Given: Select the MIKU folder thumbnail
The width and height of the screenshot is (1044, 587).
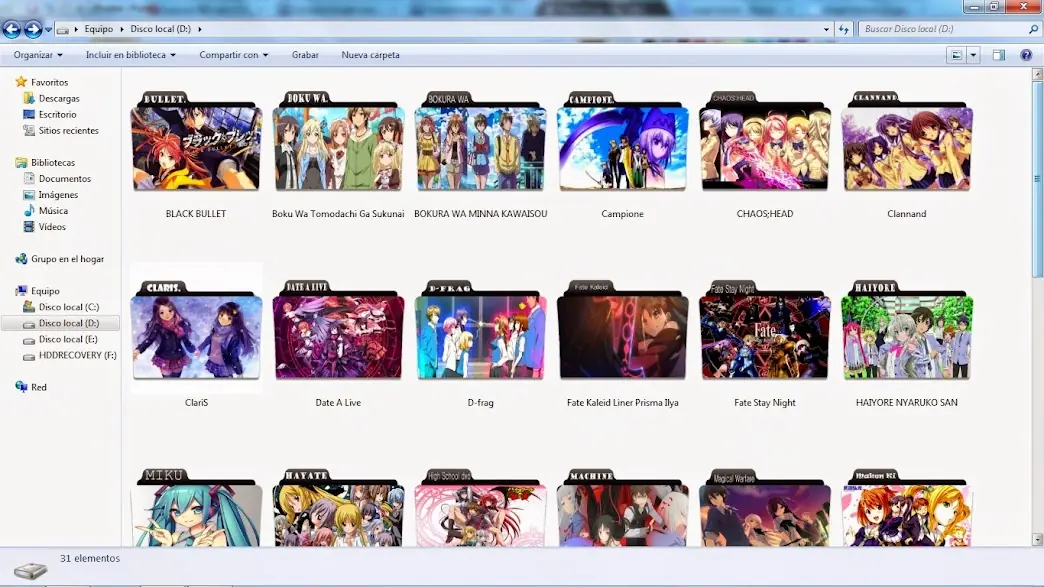Looking at the screenshot, I should point(196,507).
